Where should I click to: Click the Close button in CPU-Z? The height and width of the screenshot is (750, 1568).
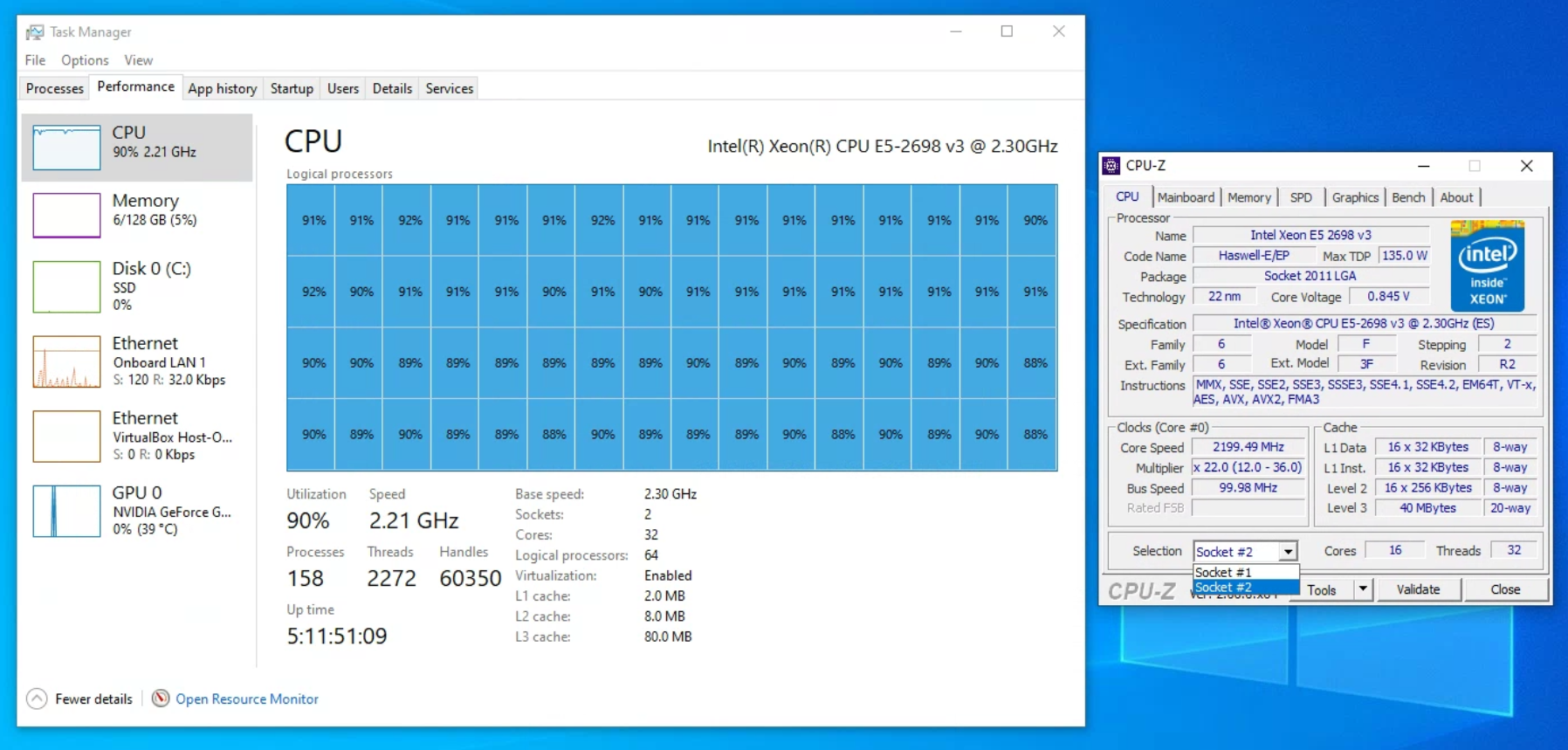[x=1505, y=589]
